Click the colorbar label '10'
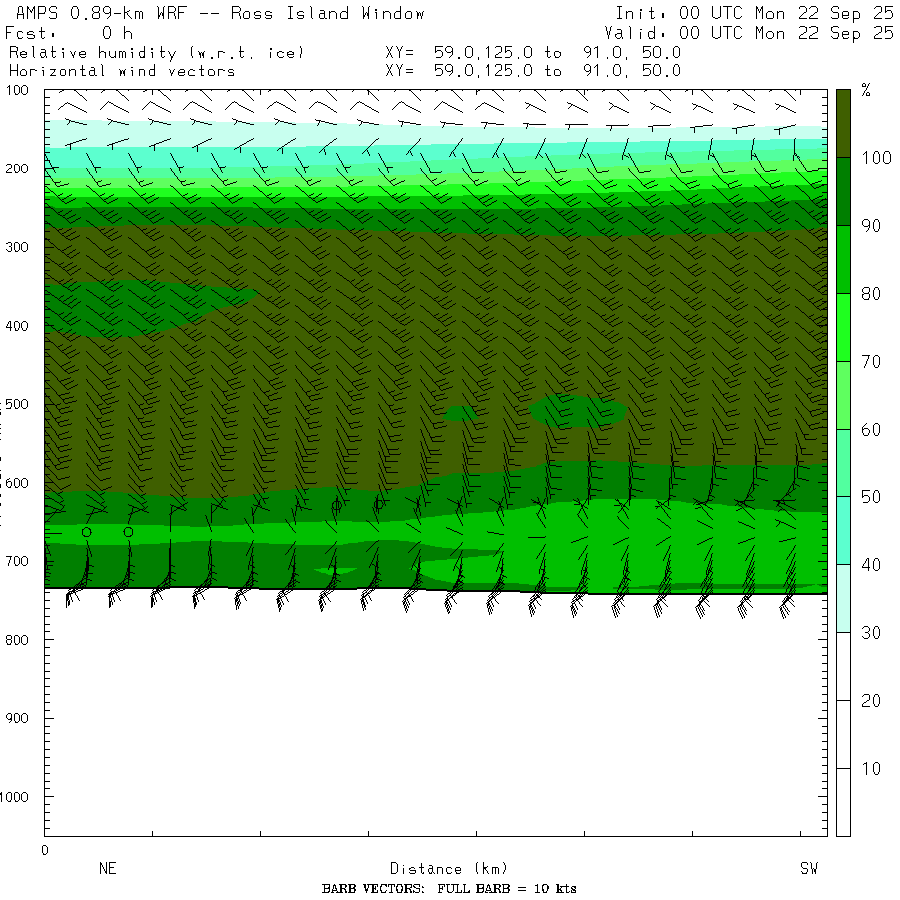Image resolution: width=900 pixels, height=900 pixels. (871, 768)
